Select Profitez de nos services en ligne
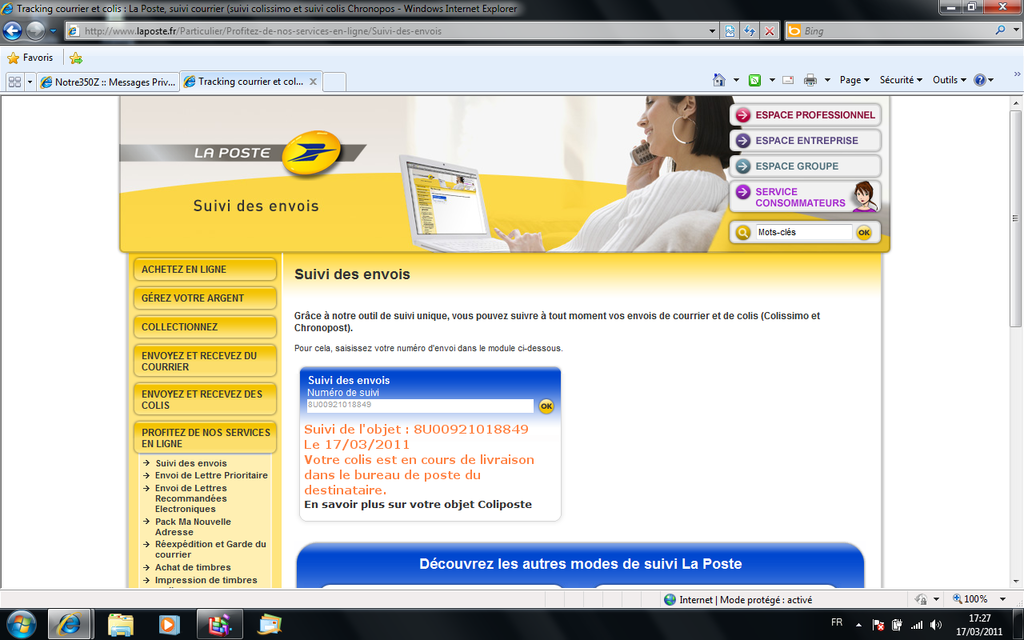Viewport: 1024px width, 640px height. pos(205,438)
